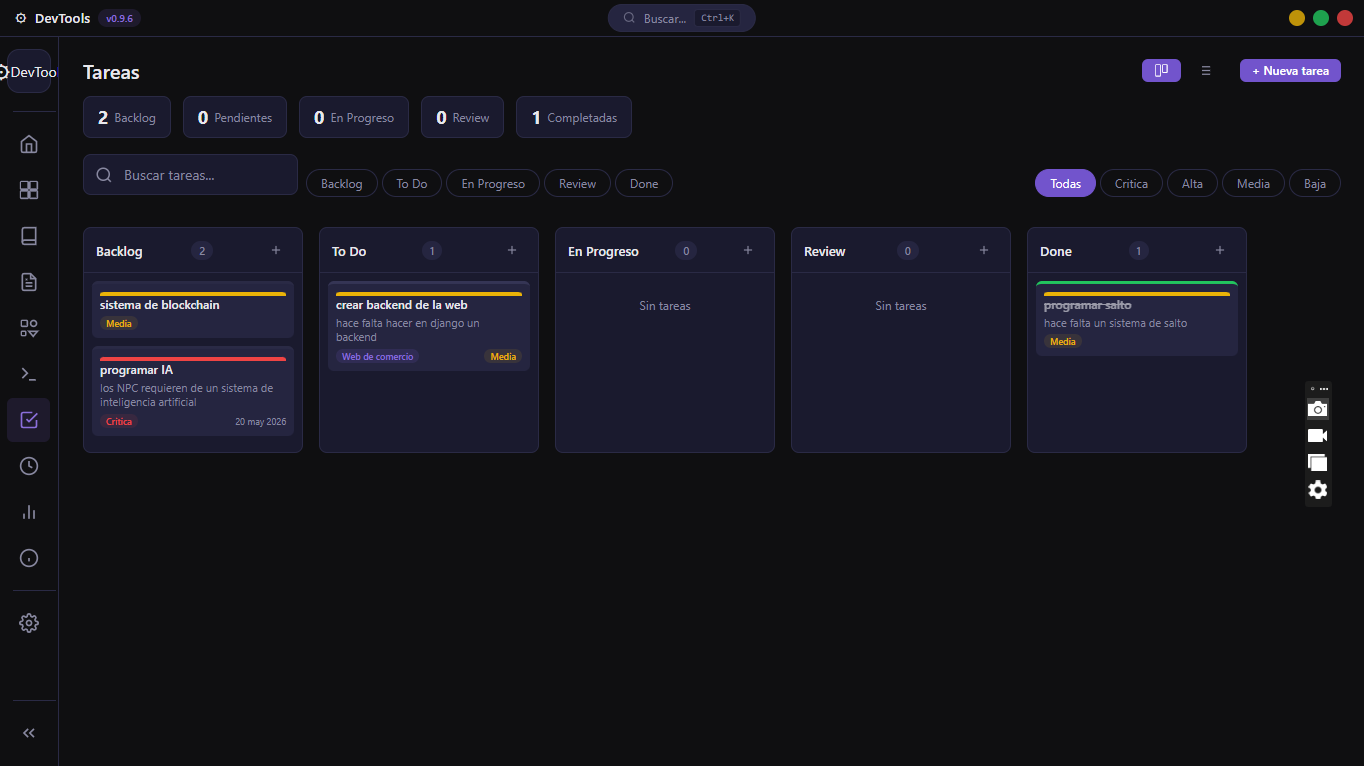Click the 0 Review stat card
This screenshot has width=1364, height=766.
462,117
